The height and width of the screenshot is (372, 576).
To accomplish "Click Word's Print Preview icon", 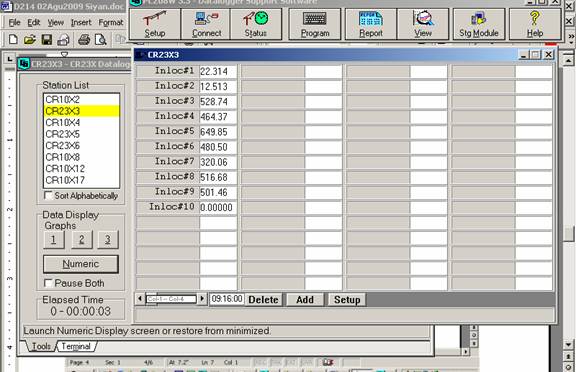I will [100, 39].
